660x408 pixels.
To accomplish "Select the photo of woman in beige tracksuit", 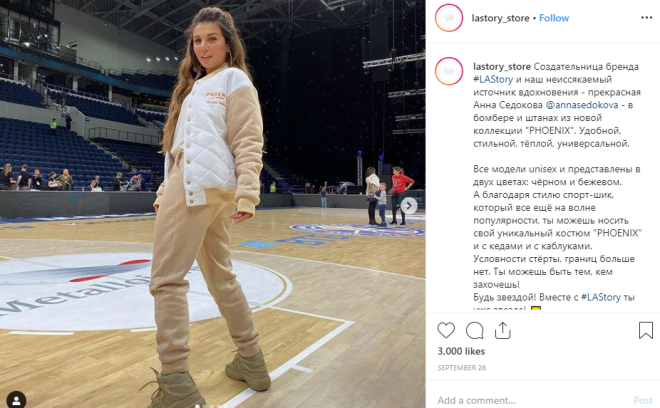I will pos(213,204).
